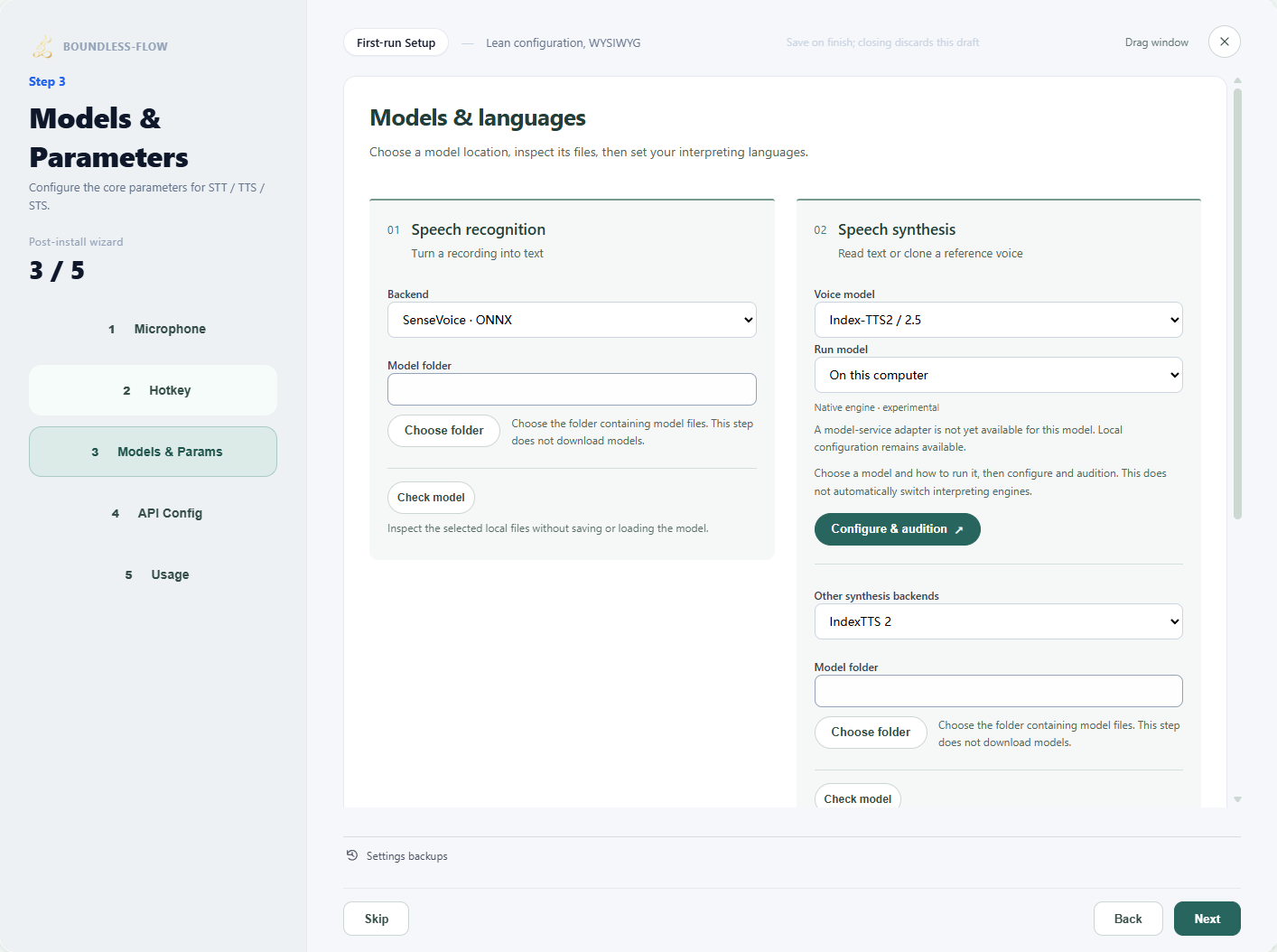Expand the Run model dropdown

pyautogui.click(x=998, y=375)
